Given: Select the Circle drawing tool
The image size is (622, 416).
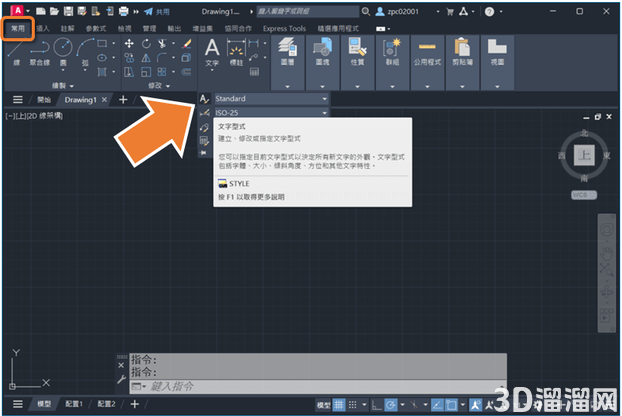Looking at the screenshot, I should [63, 50].
